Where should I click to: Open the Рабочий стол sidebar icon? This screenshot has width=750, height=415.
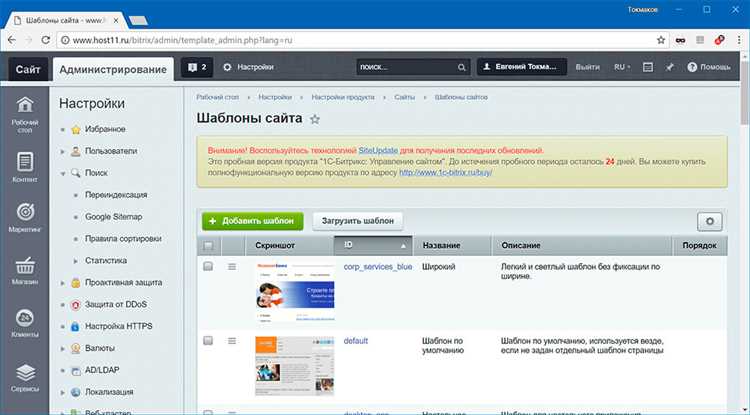(25, 105)
